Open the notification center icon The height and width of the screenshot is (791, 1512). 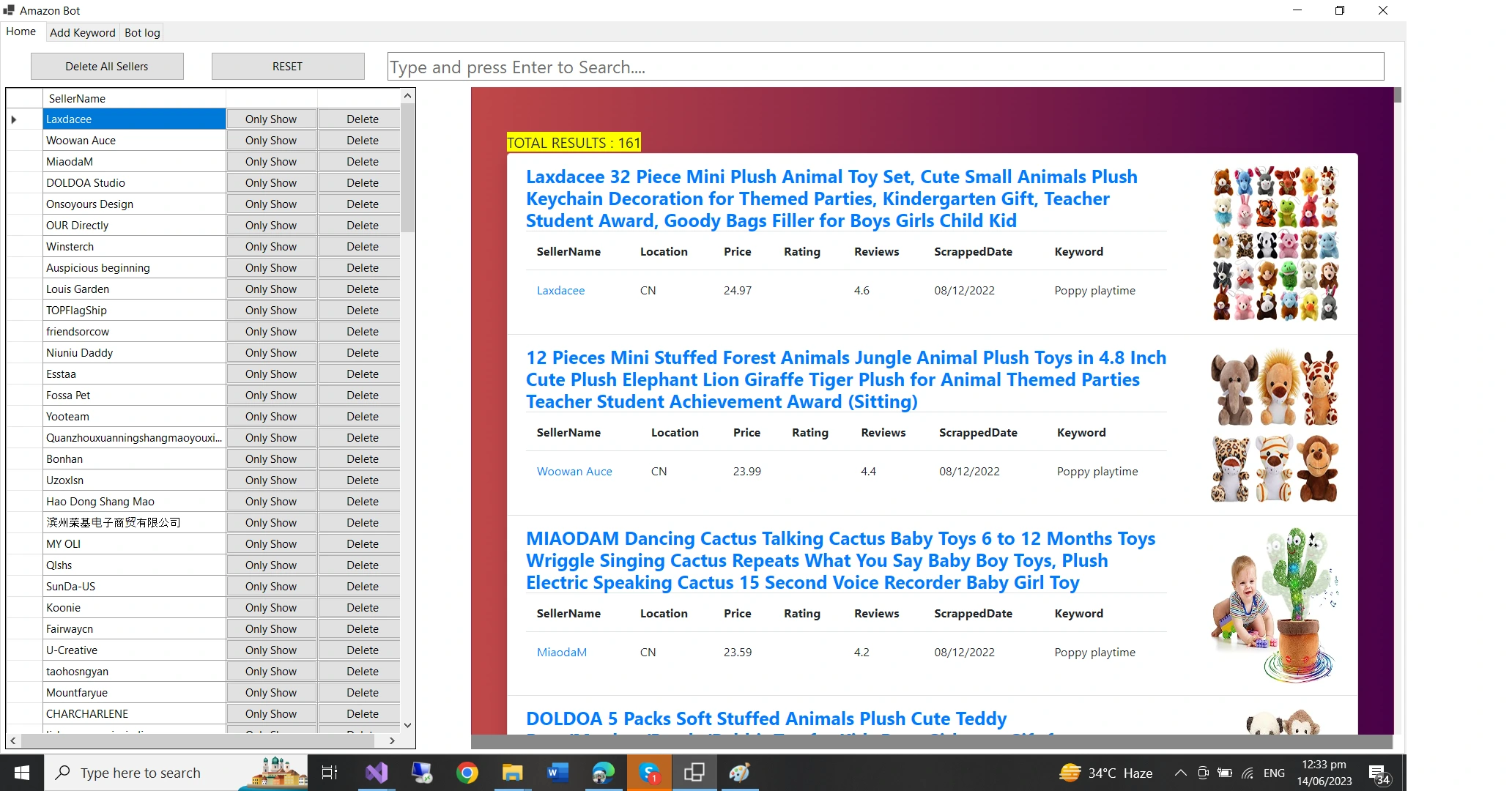pos(1378,773)
